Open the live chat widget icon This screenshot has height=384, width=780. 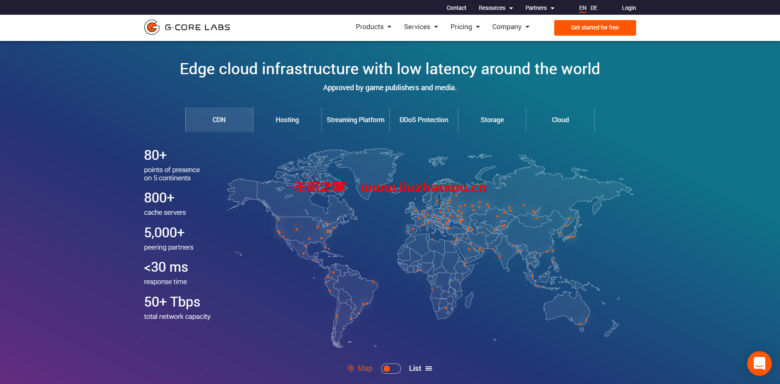click(x=759, y=363)
